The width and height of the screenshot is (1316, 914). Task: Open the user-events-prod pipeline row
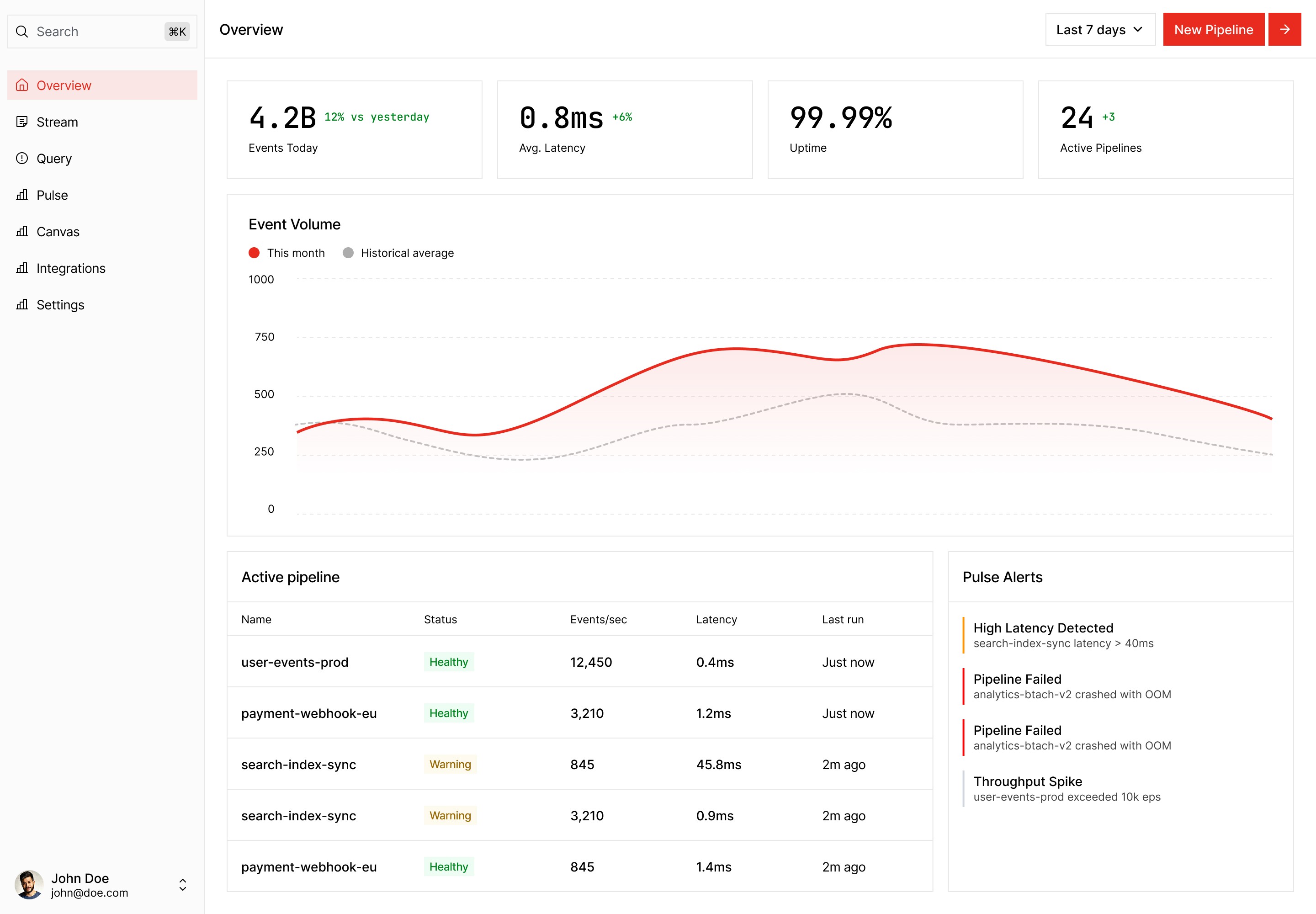295,662
